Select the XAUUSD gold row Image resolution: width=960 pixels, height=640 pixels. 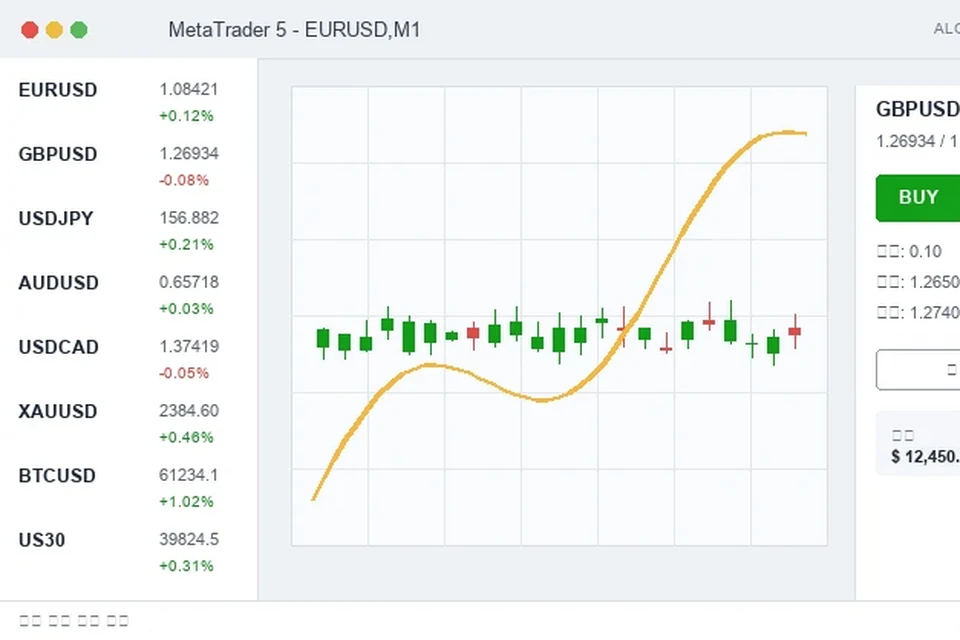tap(128, 424)
